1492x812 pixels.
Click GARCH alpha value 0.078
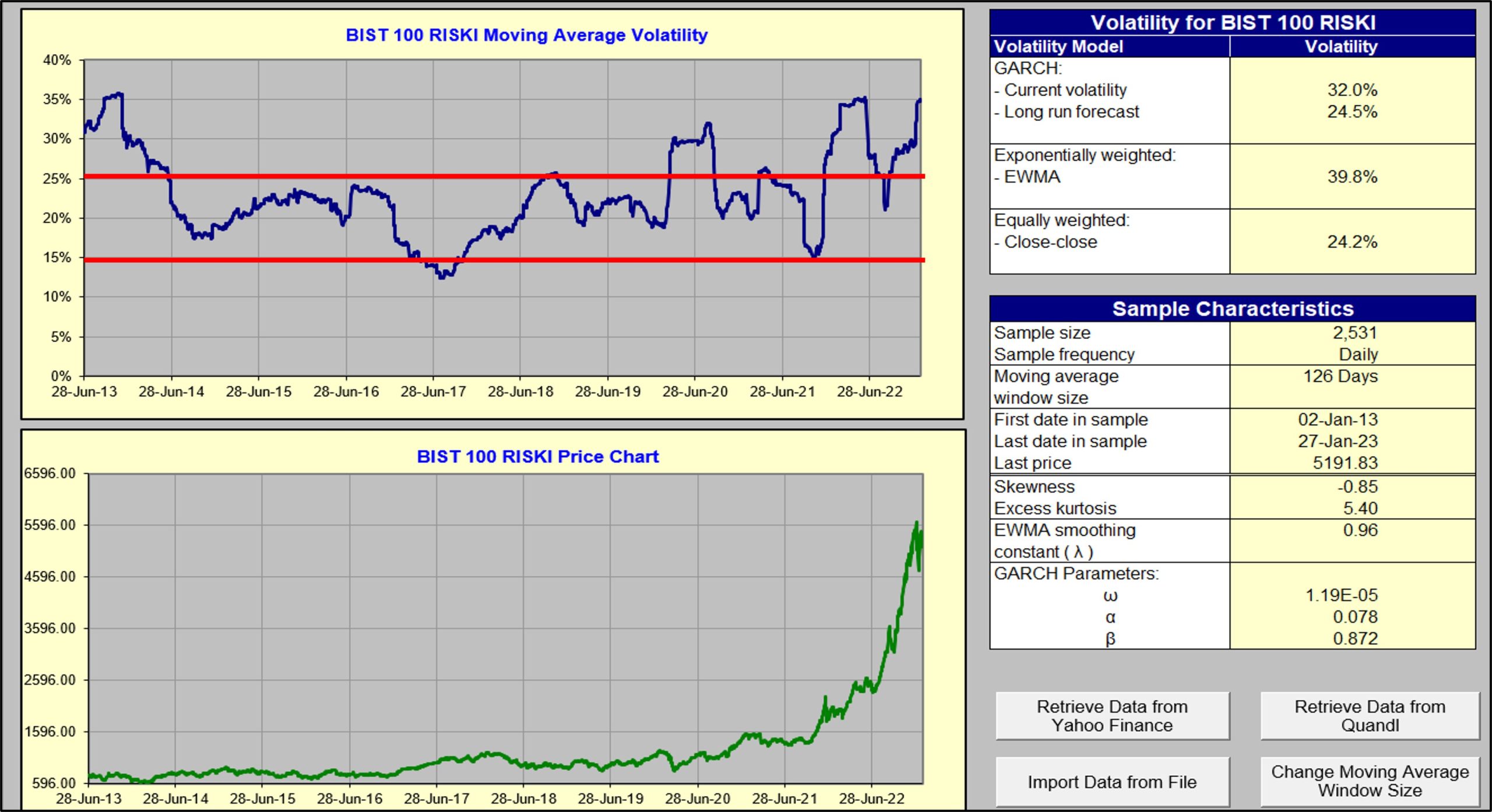(x=1356, y=616)
